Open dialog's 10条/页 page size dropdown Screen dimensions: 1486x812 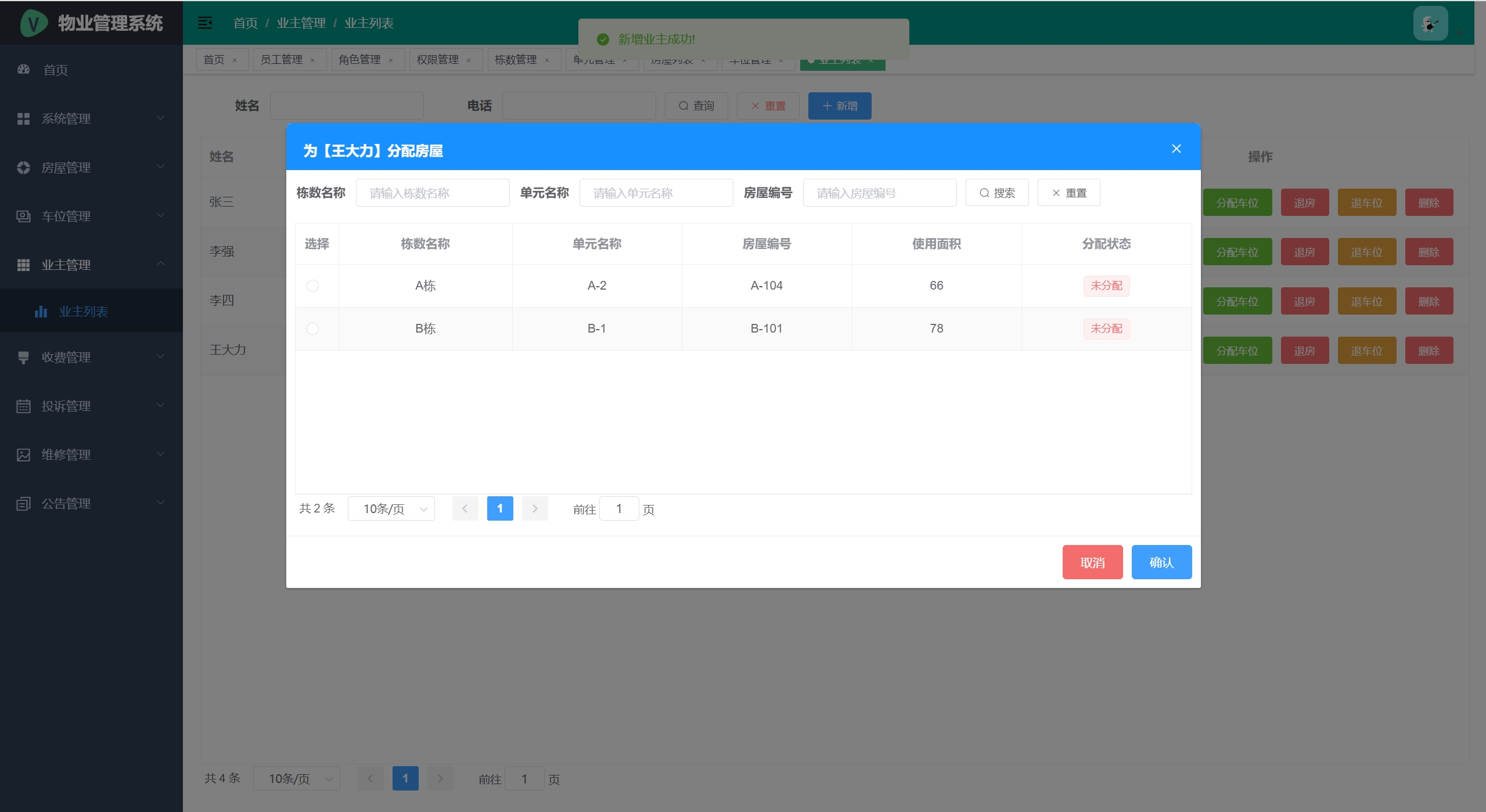pos(391,509)
